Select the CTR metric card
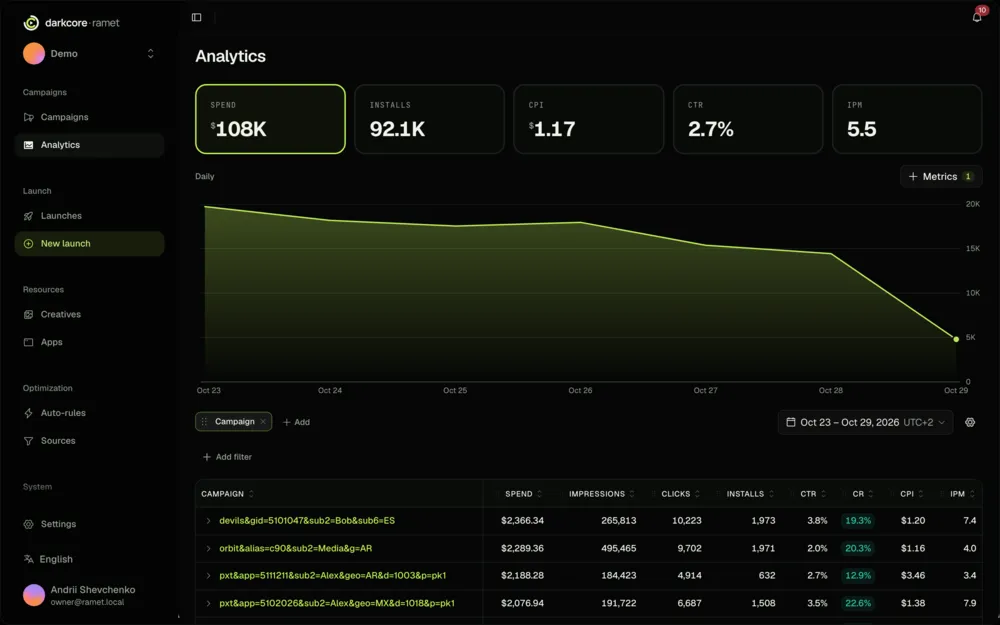This screenshot has height=625, width=1000. tap(748, 119)
